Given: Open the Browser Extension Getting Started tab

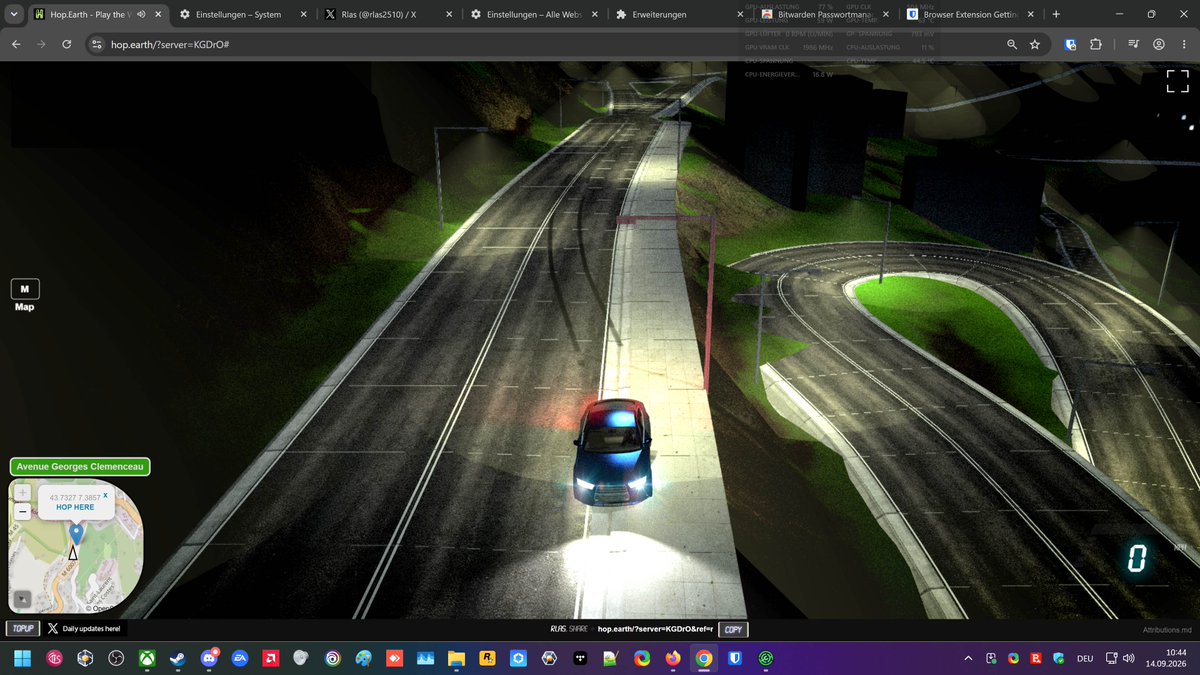Looking at the screenshot, I should coord(968,15).
